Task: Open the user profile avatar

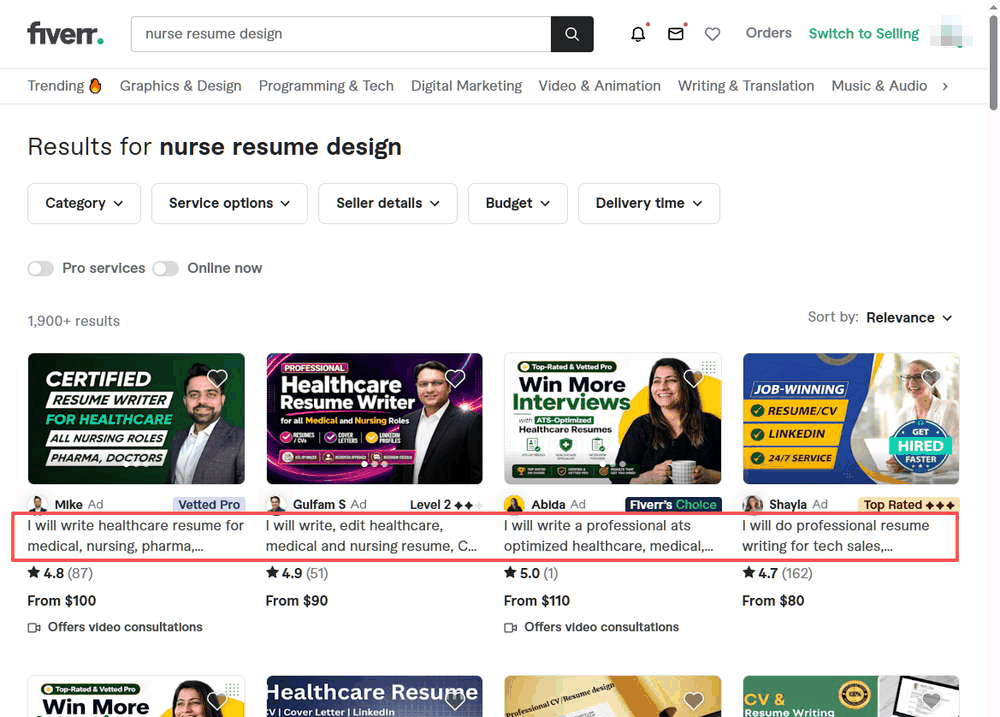Action: [x=951, y=33]
